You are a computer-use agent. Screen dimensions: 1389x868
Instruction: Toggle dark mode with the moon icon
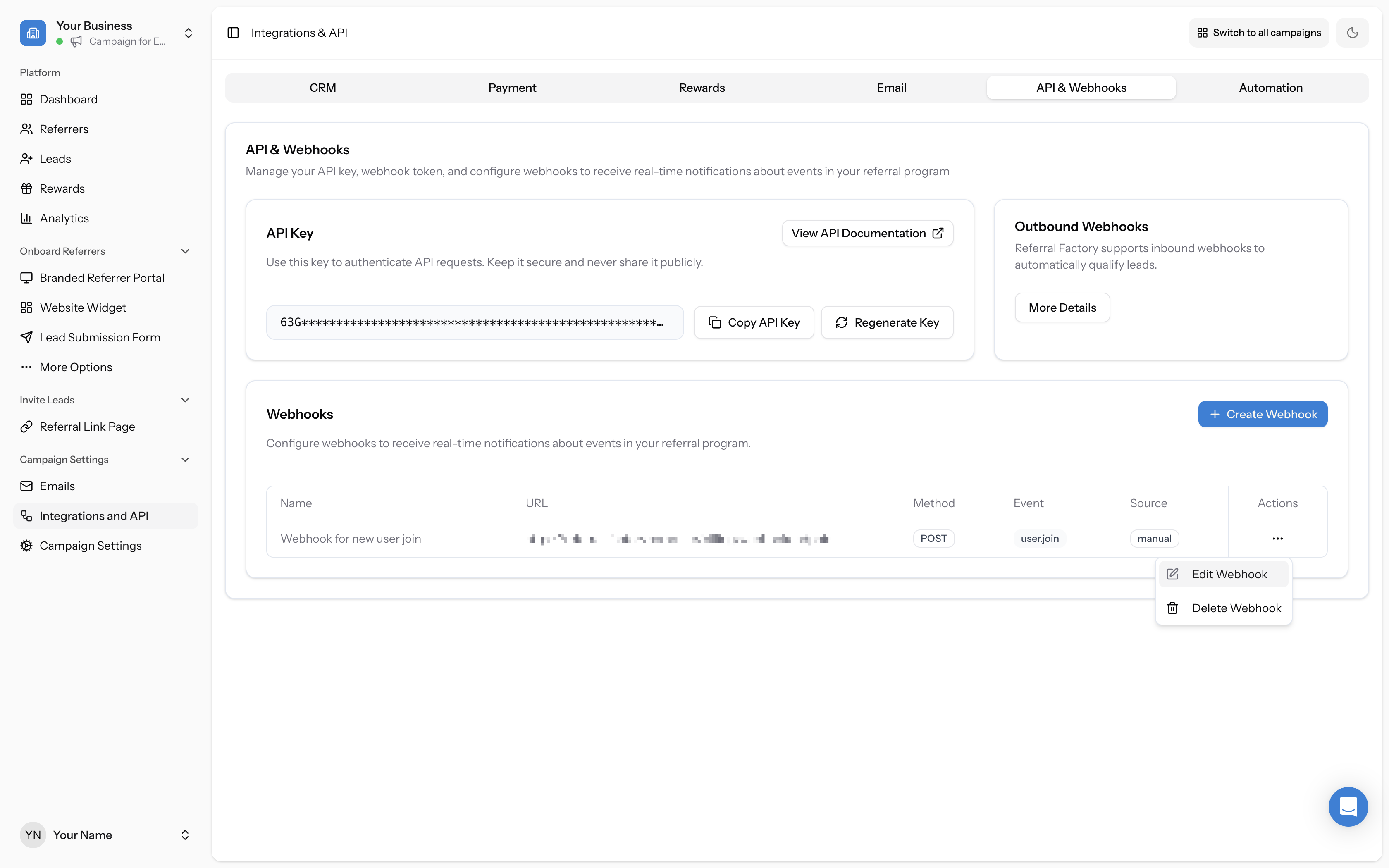(x=1352, y=32)
